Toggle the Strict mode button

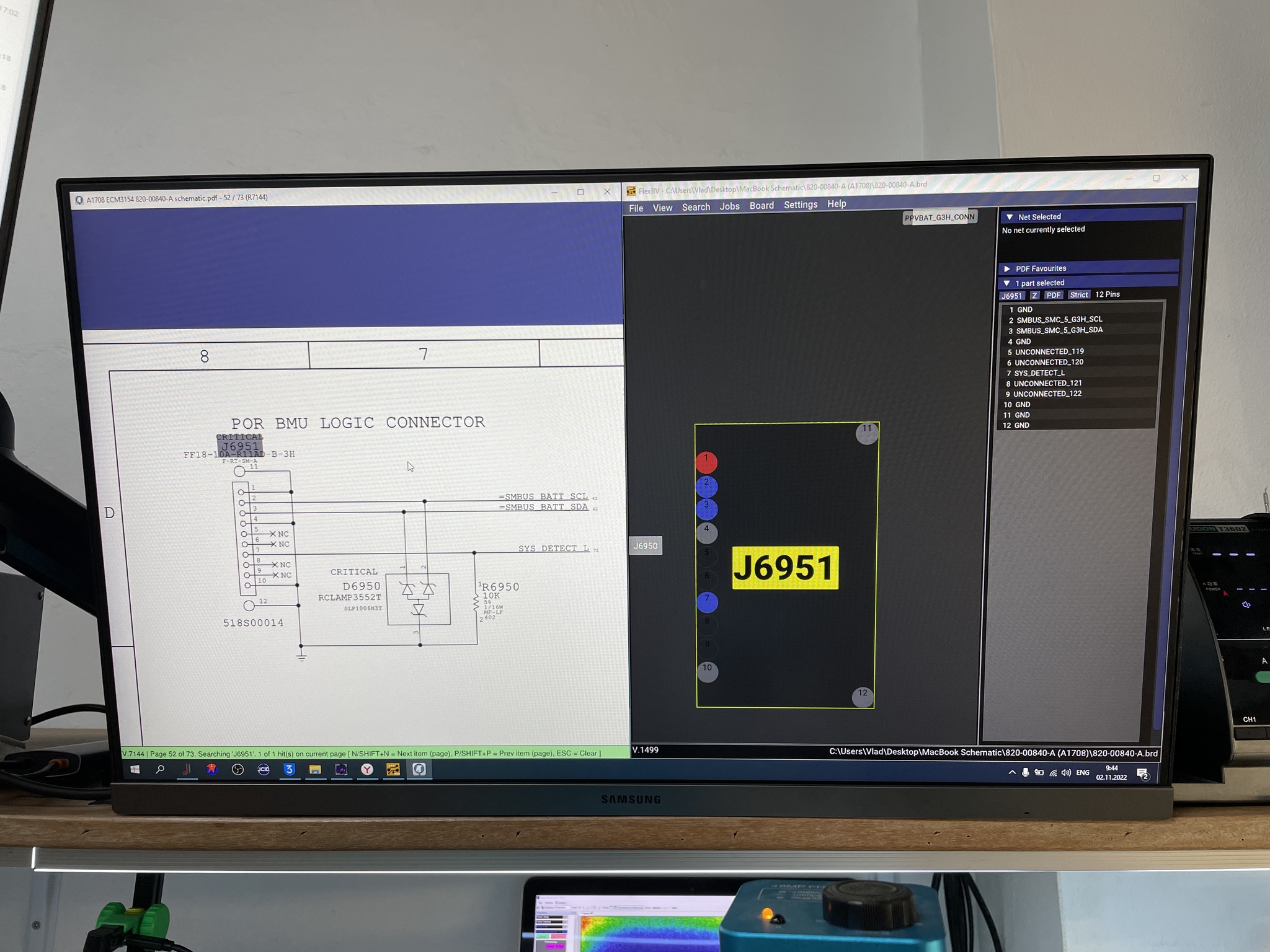1078,295
